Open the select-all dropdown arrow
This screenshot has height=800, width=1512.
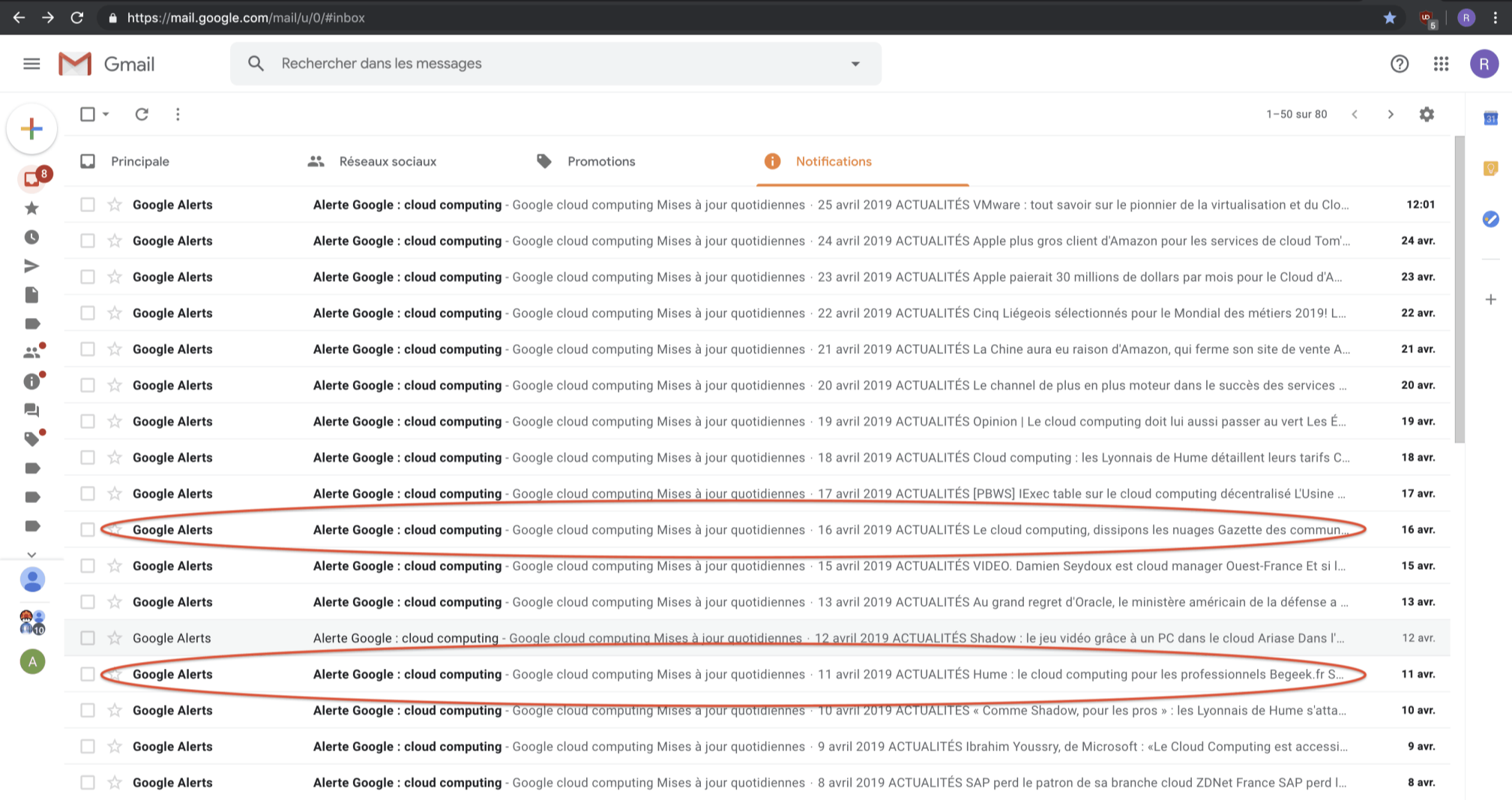click(106, 114)
